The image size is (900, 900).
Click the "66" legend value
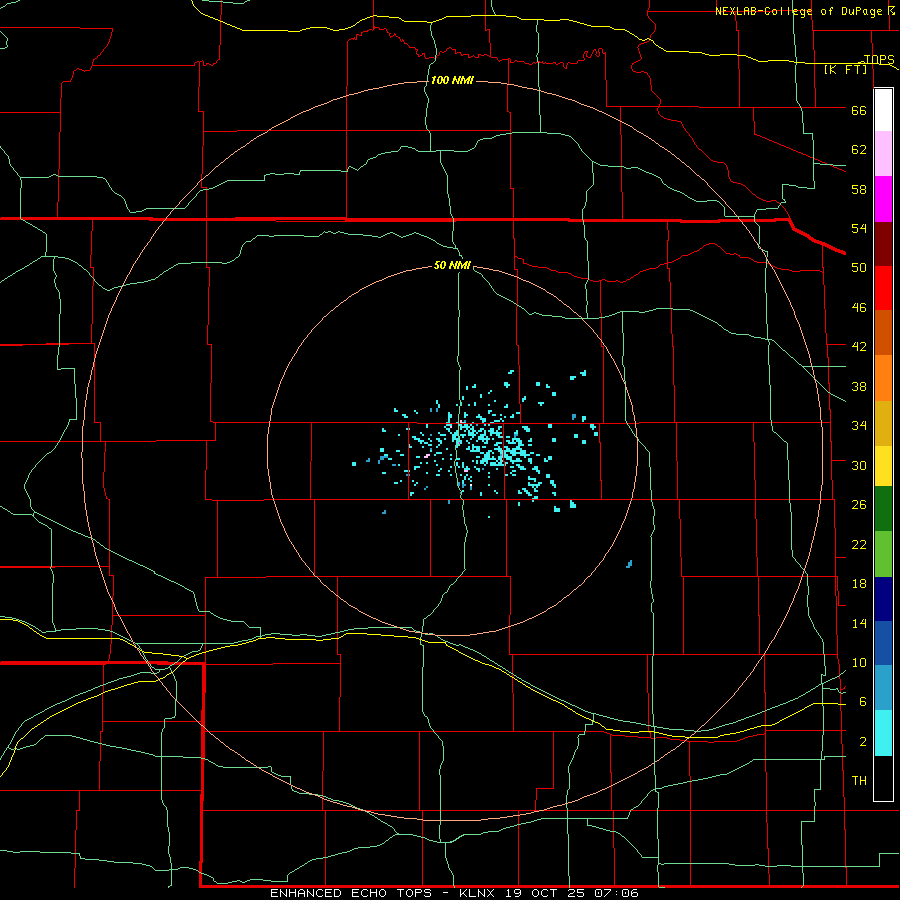pyautogui.click(x=859, y=111)
